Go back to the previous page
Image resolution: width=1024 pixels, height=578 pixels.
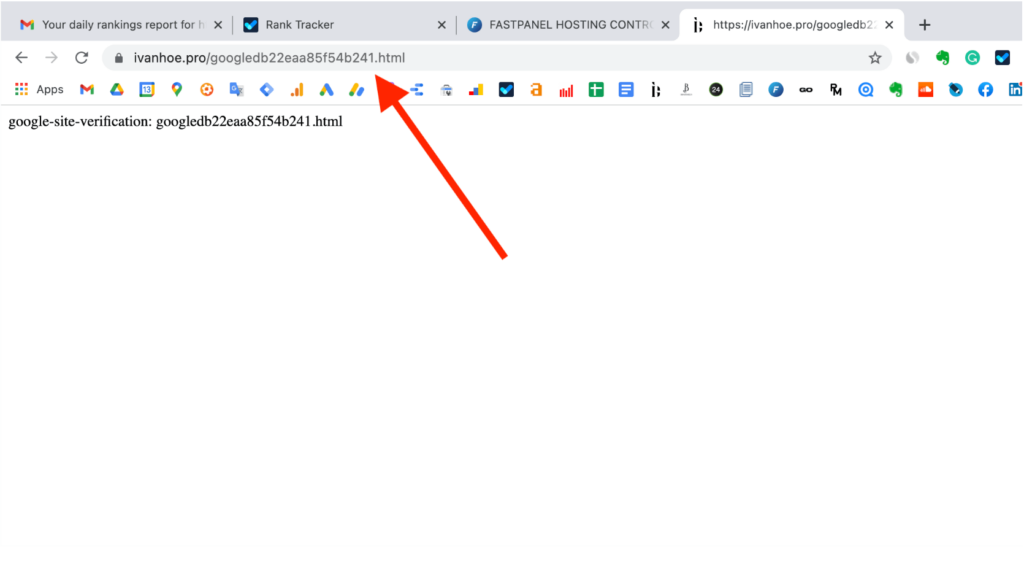click(x=22, y=57)
